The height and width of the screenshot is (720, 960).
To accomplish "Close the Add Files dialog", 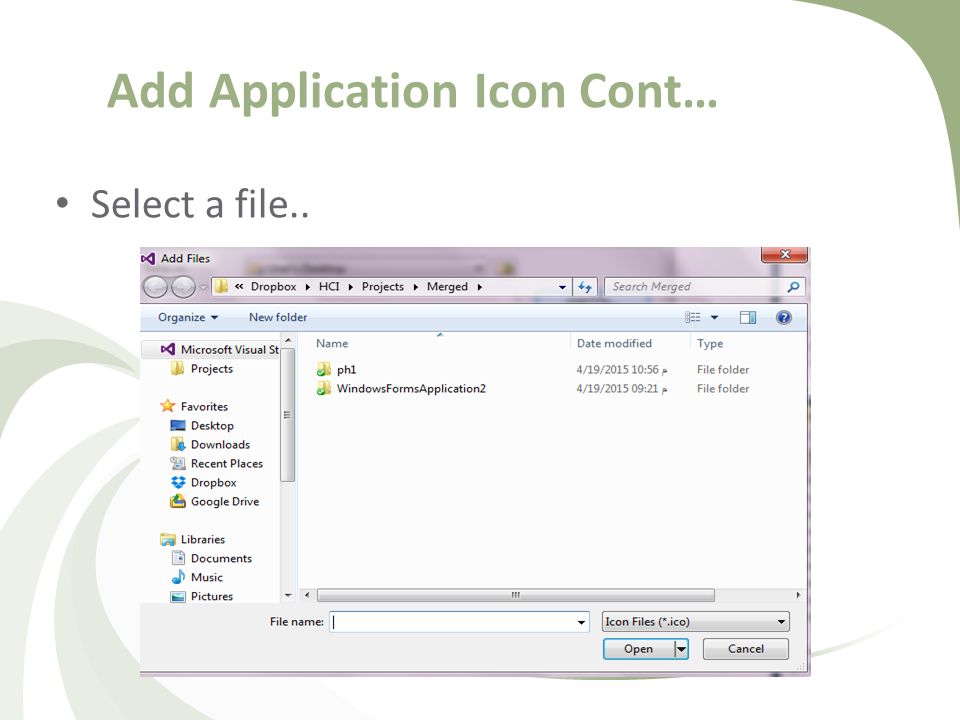I will [x=786, y=255].
